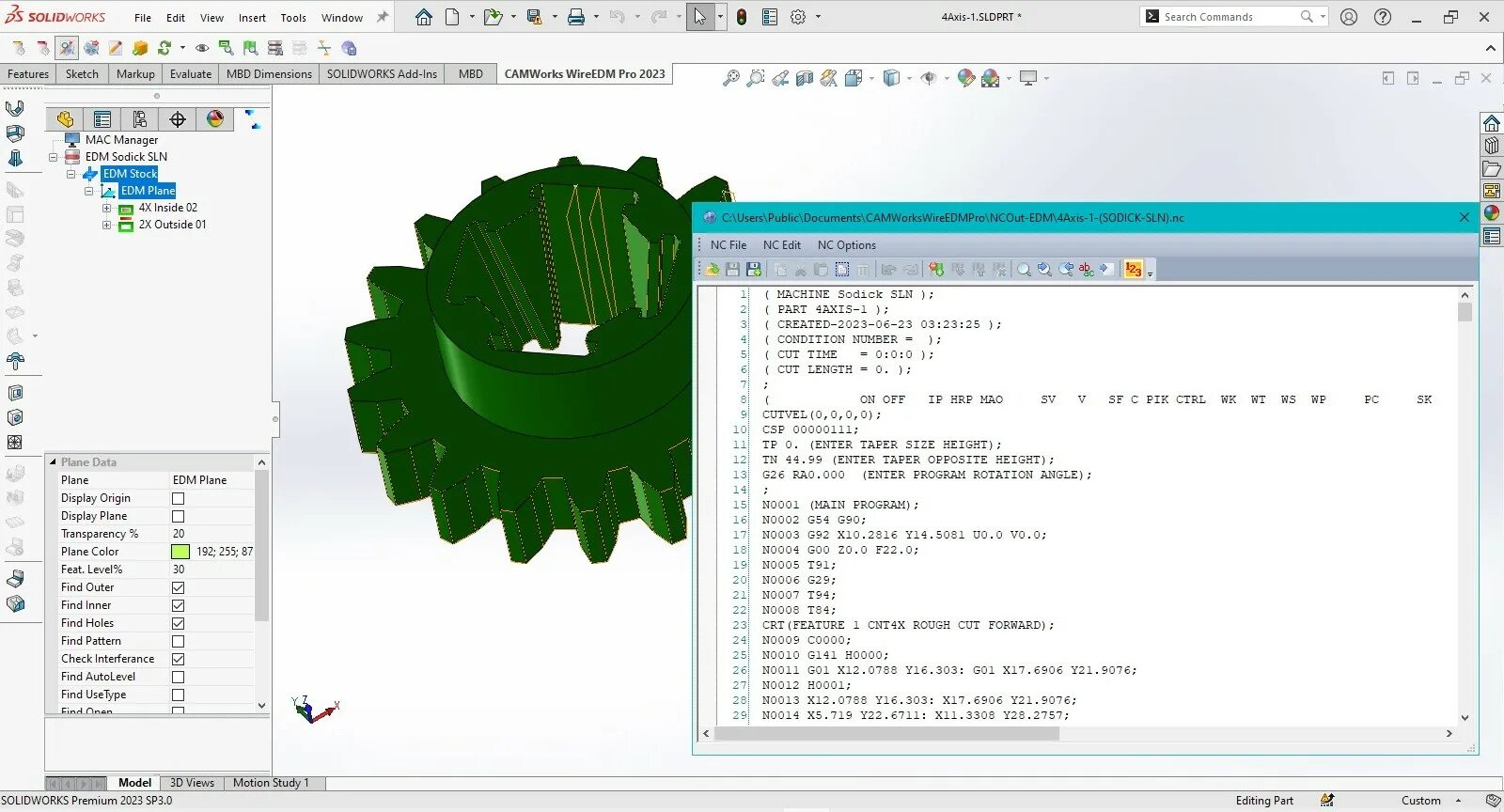
Task: Select MAC Manager in the tree
Action: click(x=122, y=140)
